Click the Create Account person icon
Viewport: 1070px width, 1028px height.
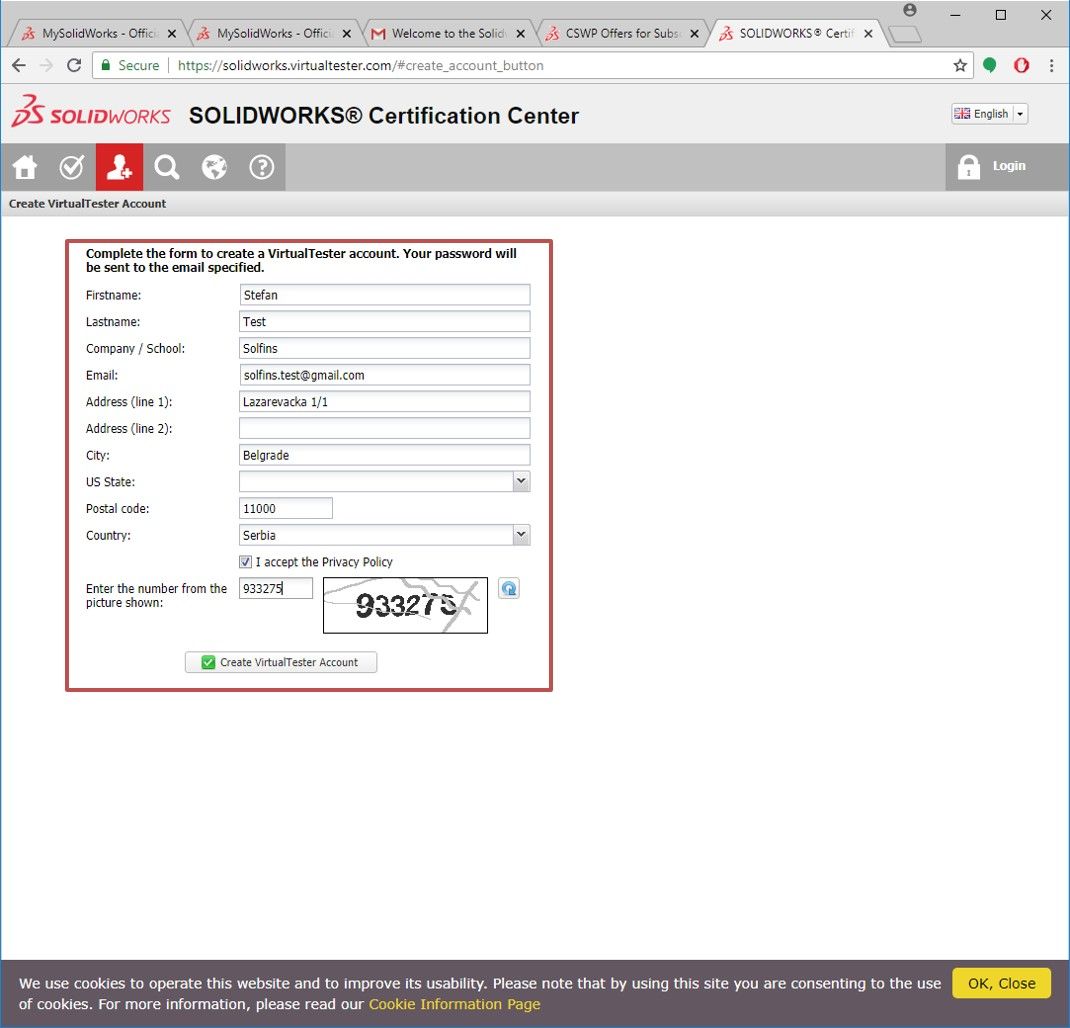pos(119,166)
